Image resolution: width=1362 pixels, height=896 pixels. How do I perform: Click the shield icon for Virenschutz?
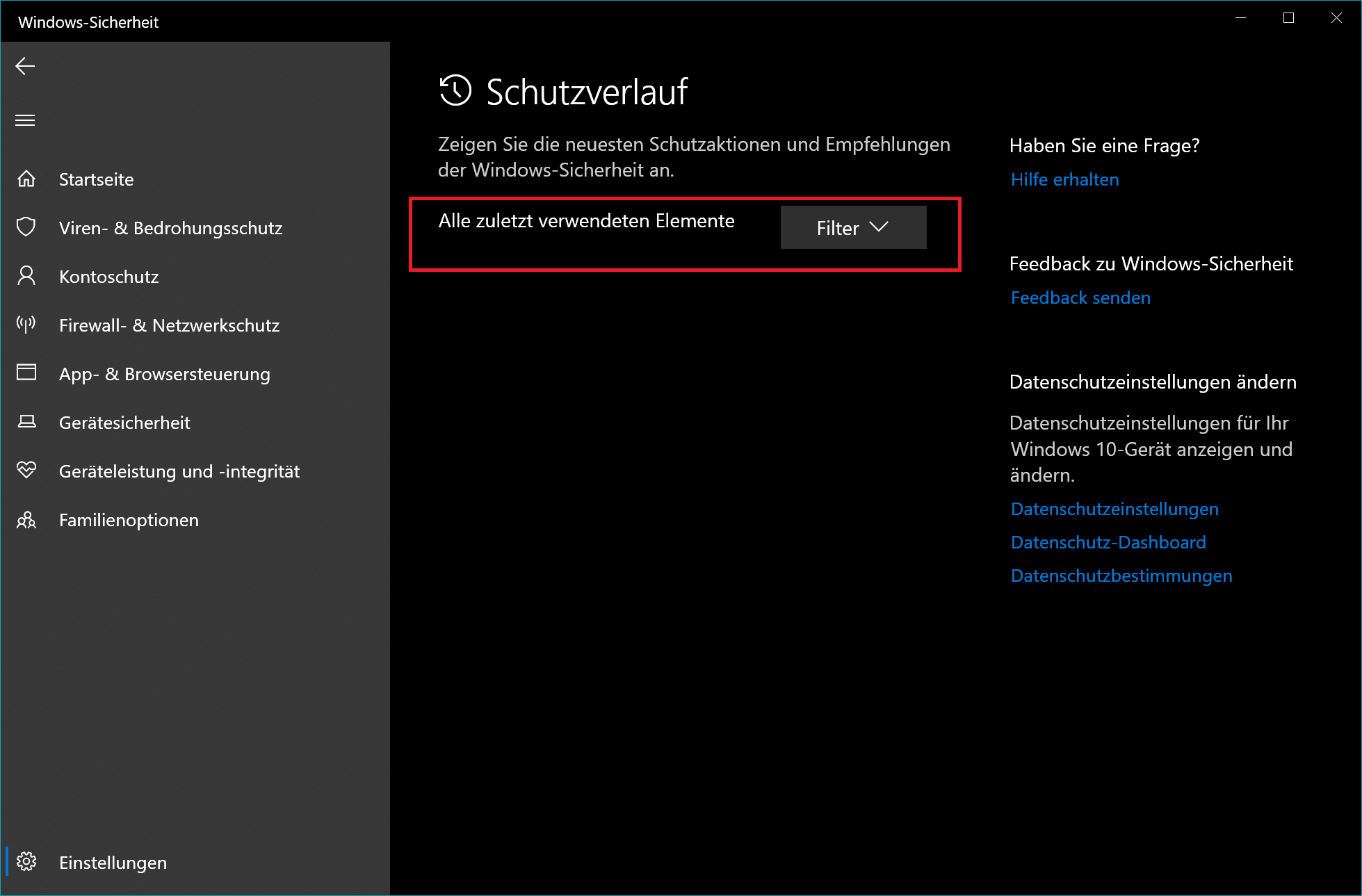click(x=26, y=227)
